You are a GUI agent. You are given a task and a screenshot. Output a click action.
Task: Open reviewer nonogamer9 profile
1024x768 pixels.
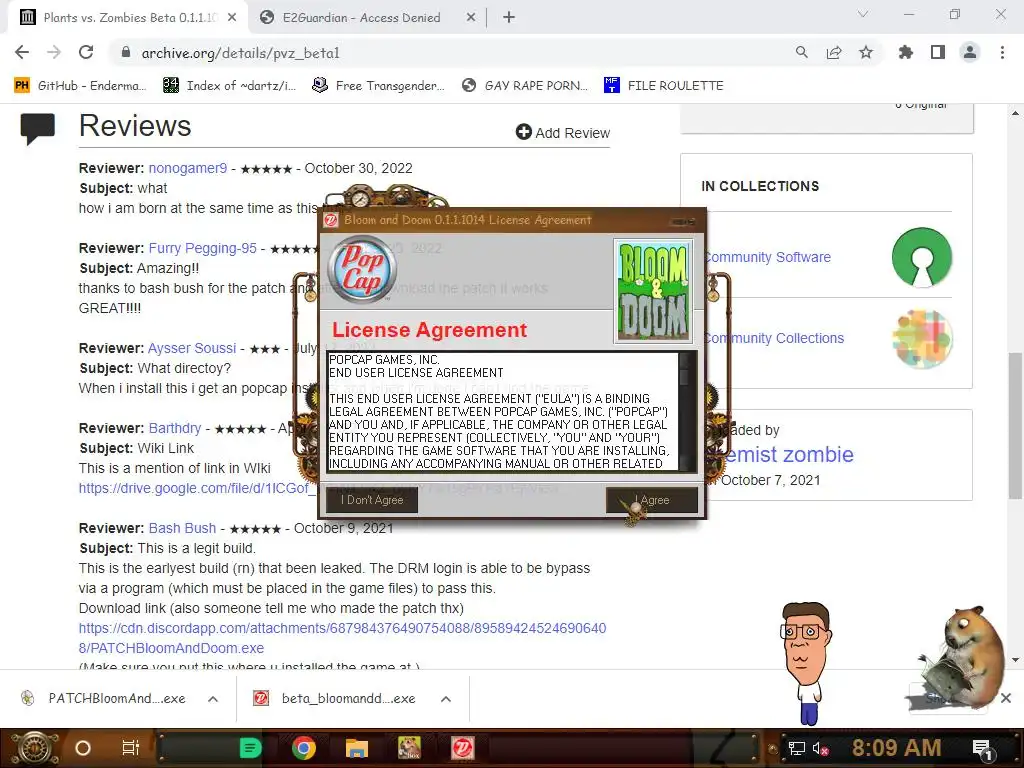click(x=187, y=168)
